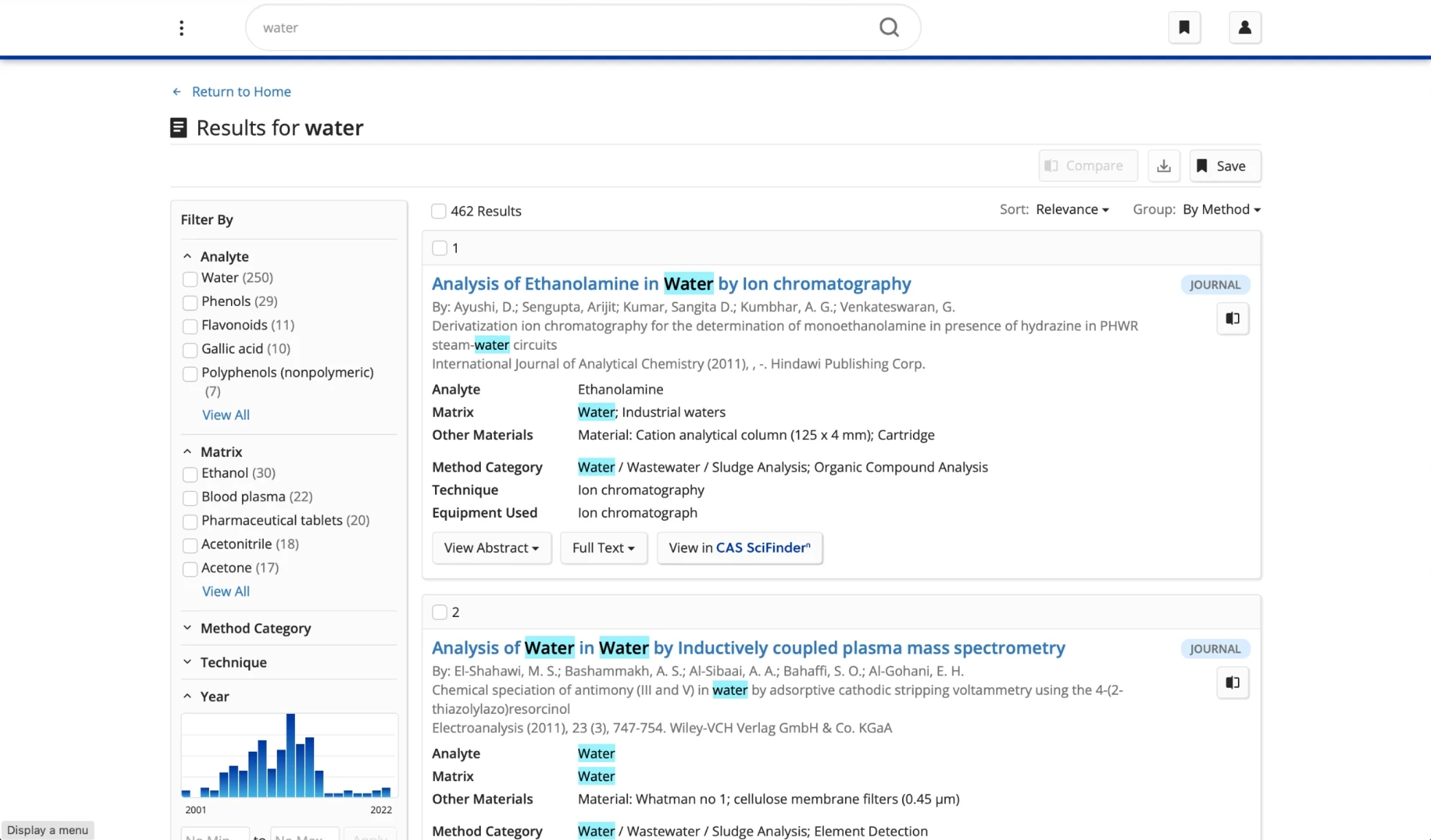The image size is (1431, 840).
Task: Check the Blood plasma matrix filter
Action: tap(190, 498)
